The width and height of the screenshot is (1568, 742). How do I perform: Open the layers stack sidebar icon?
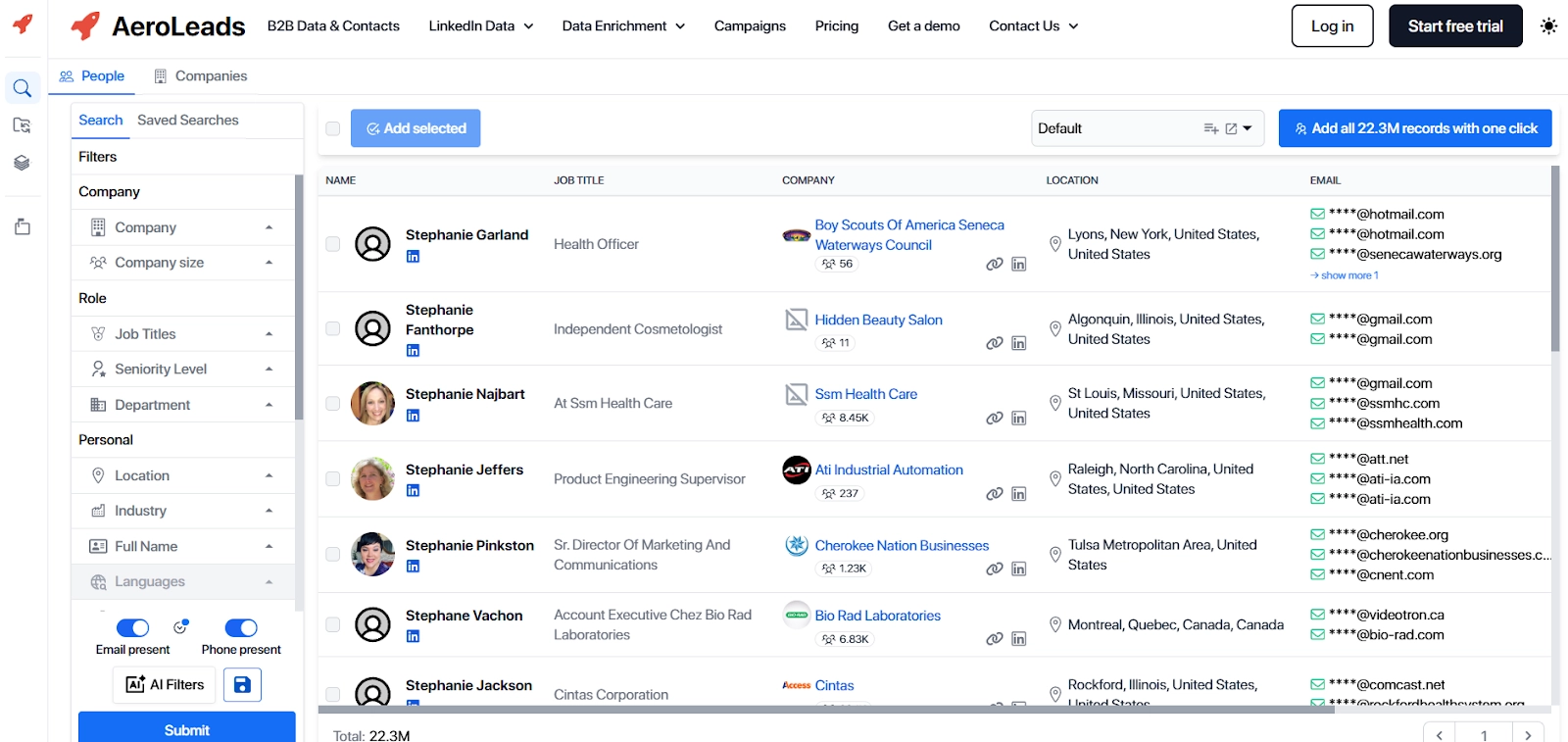pyautogui.click(x=23, y=163)
